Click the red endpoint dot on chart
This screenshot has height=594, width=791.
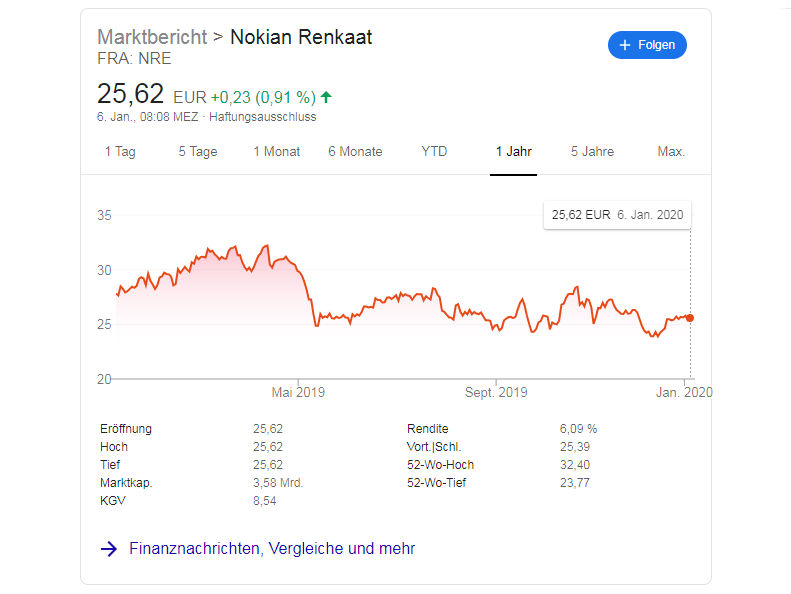[690, 318]
